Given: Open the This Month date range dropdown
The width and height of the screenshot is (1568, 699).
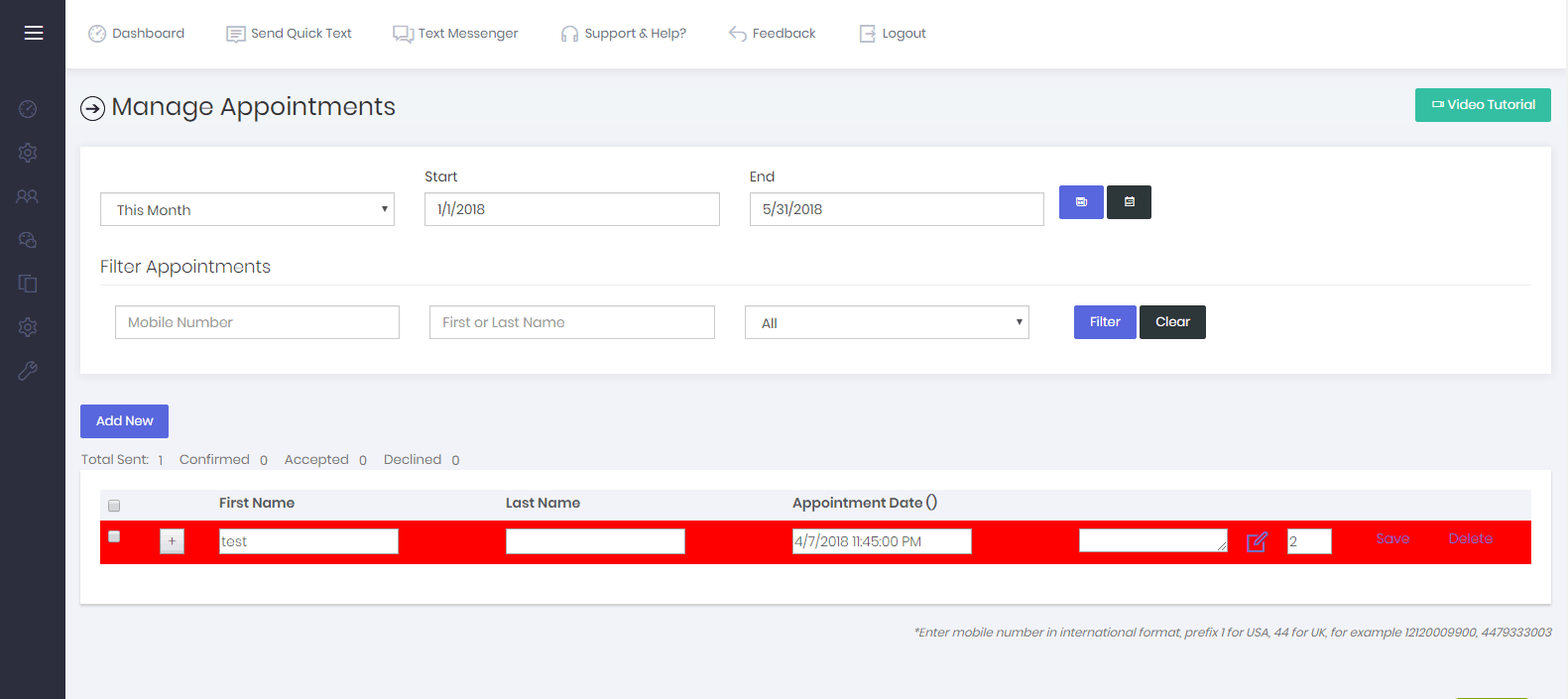Looking at the screenshot, I should tap(247, 209).
